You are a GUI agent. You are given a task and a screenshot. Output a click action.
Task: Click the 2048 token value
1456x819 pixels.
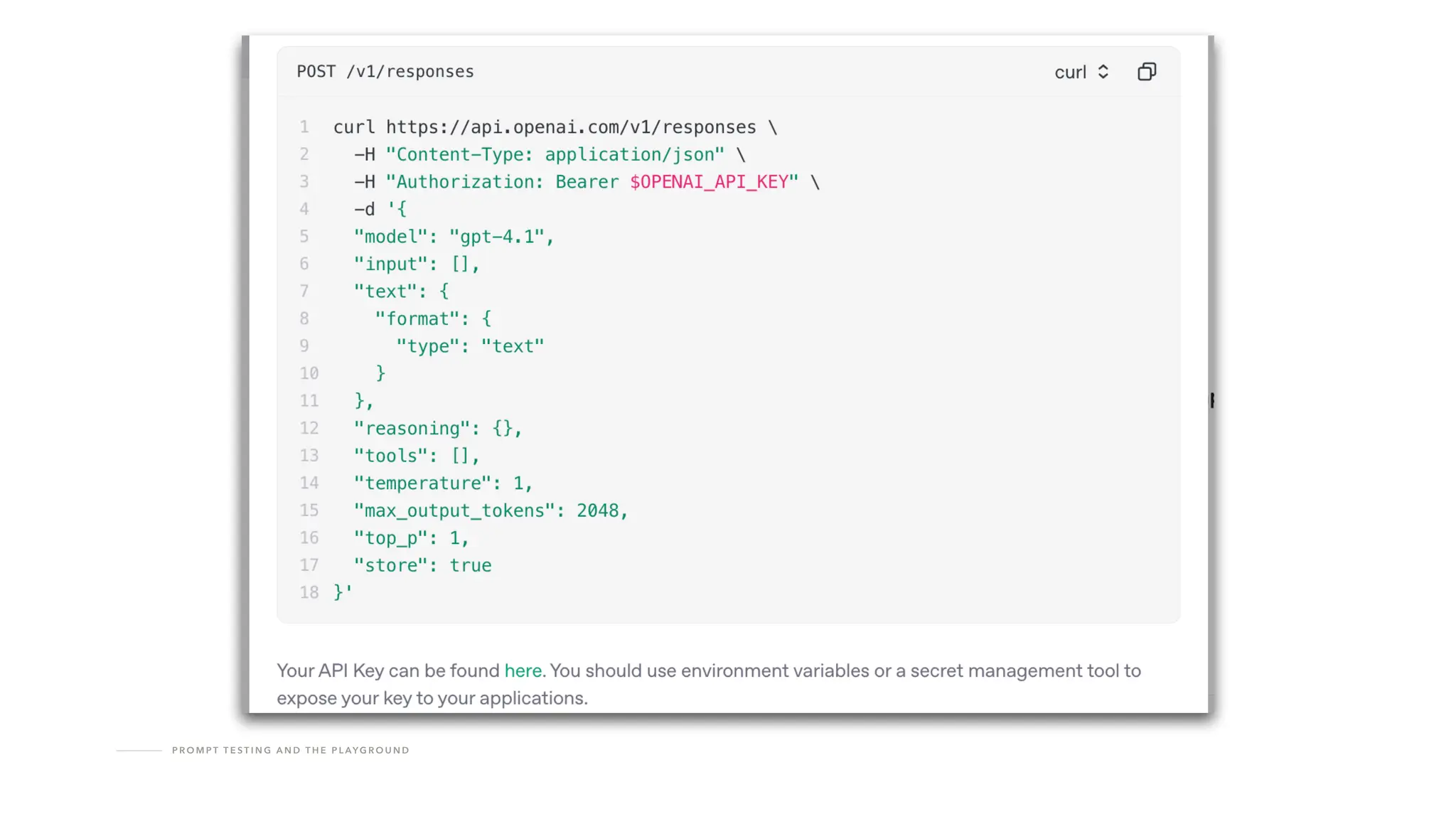597,510
